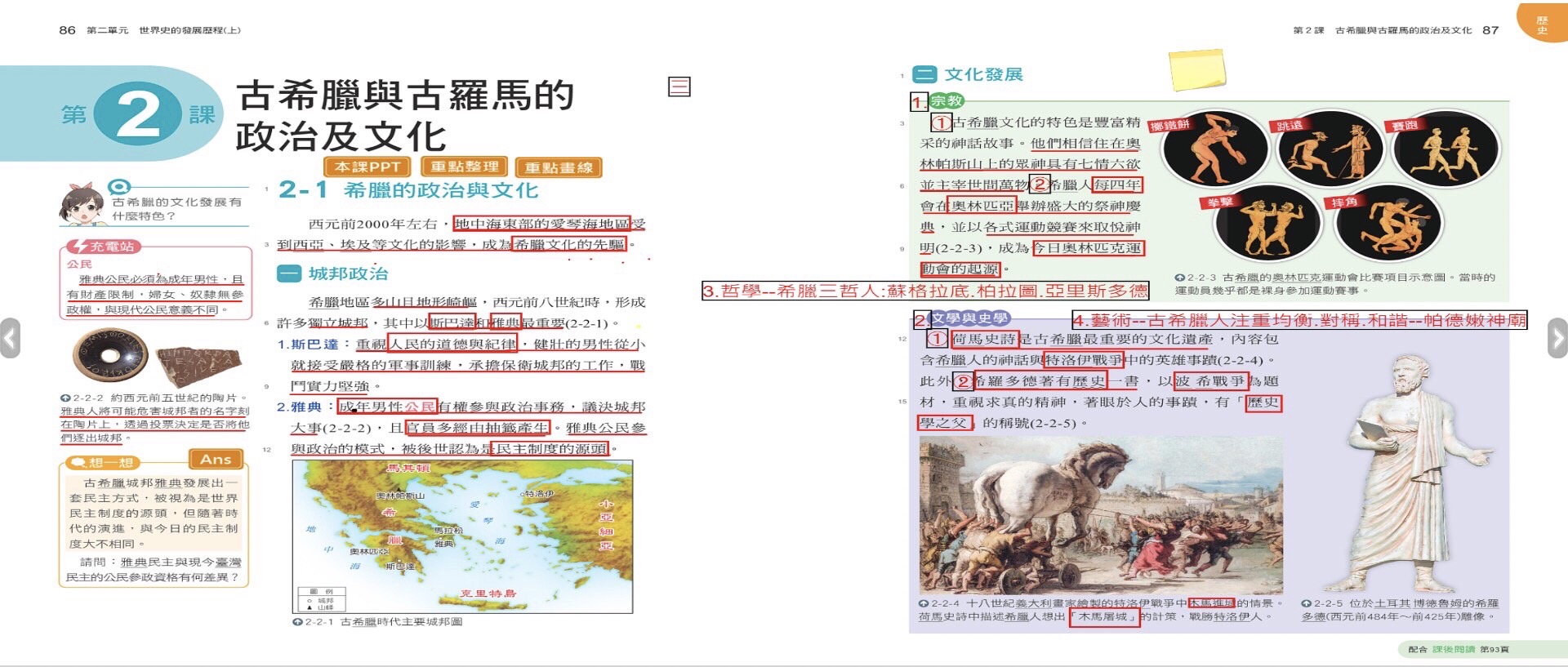Click the cartoon girl character
Image resolution: width=1568 pixels, height=667 pixels.
(82, 205)
